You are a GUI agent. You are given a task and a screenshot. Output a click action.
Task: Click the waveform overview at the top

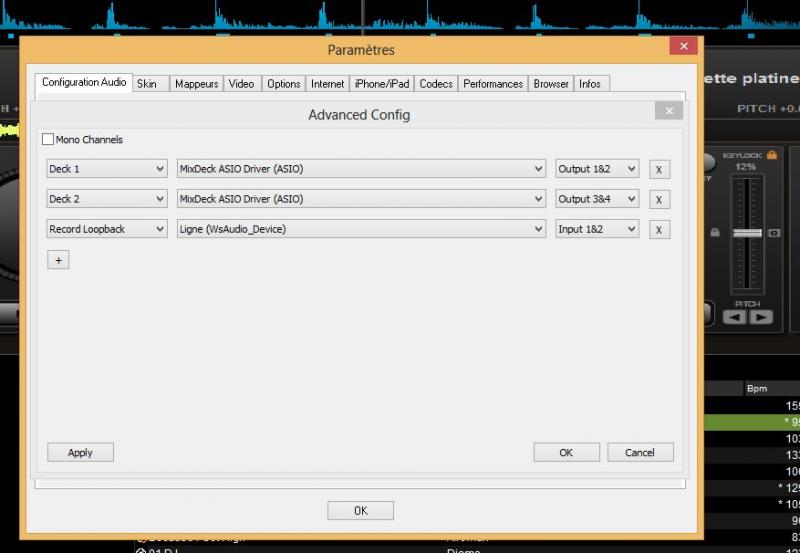pyautogui.click(x=400, y=16)
